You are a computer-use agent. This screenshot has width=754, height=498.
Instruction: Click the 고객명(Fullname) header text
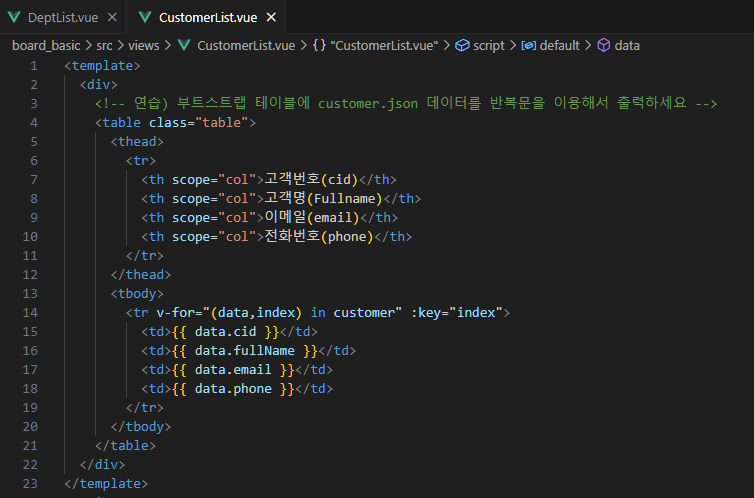pos(323,199)
